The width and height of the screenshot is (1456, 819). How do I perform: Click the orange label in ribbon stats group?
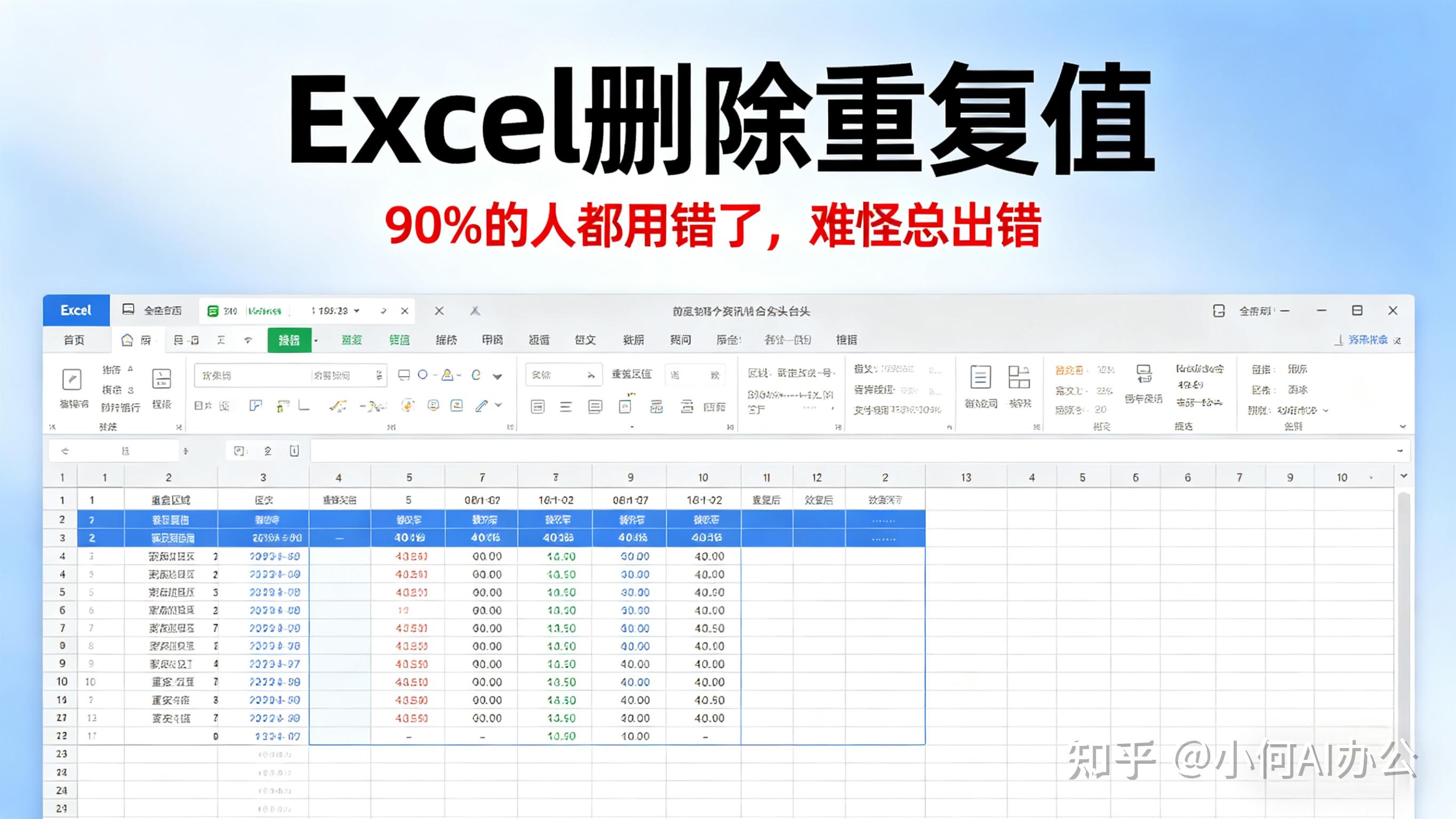pos(1069,370)
